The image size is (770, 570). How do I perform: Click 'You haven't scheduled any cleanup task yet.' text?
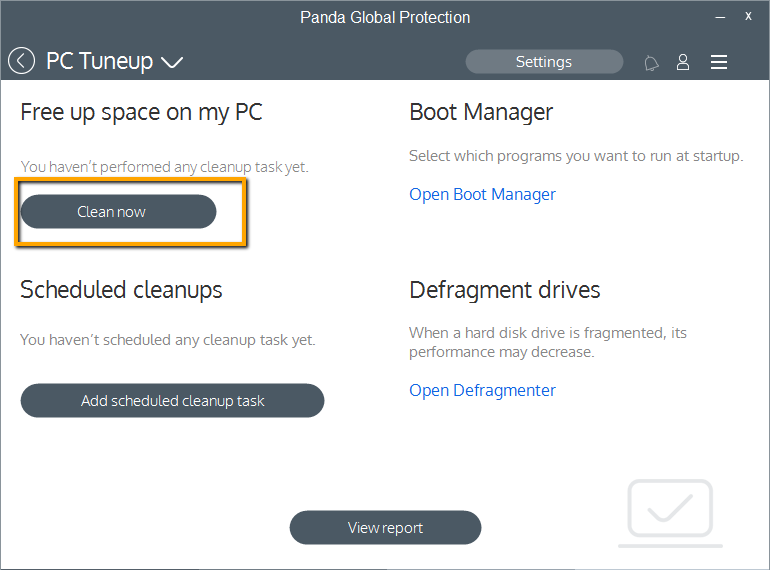167,340
